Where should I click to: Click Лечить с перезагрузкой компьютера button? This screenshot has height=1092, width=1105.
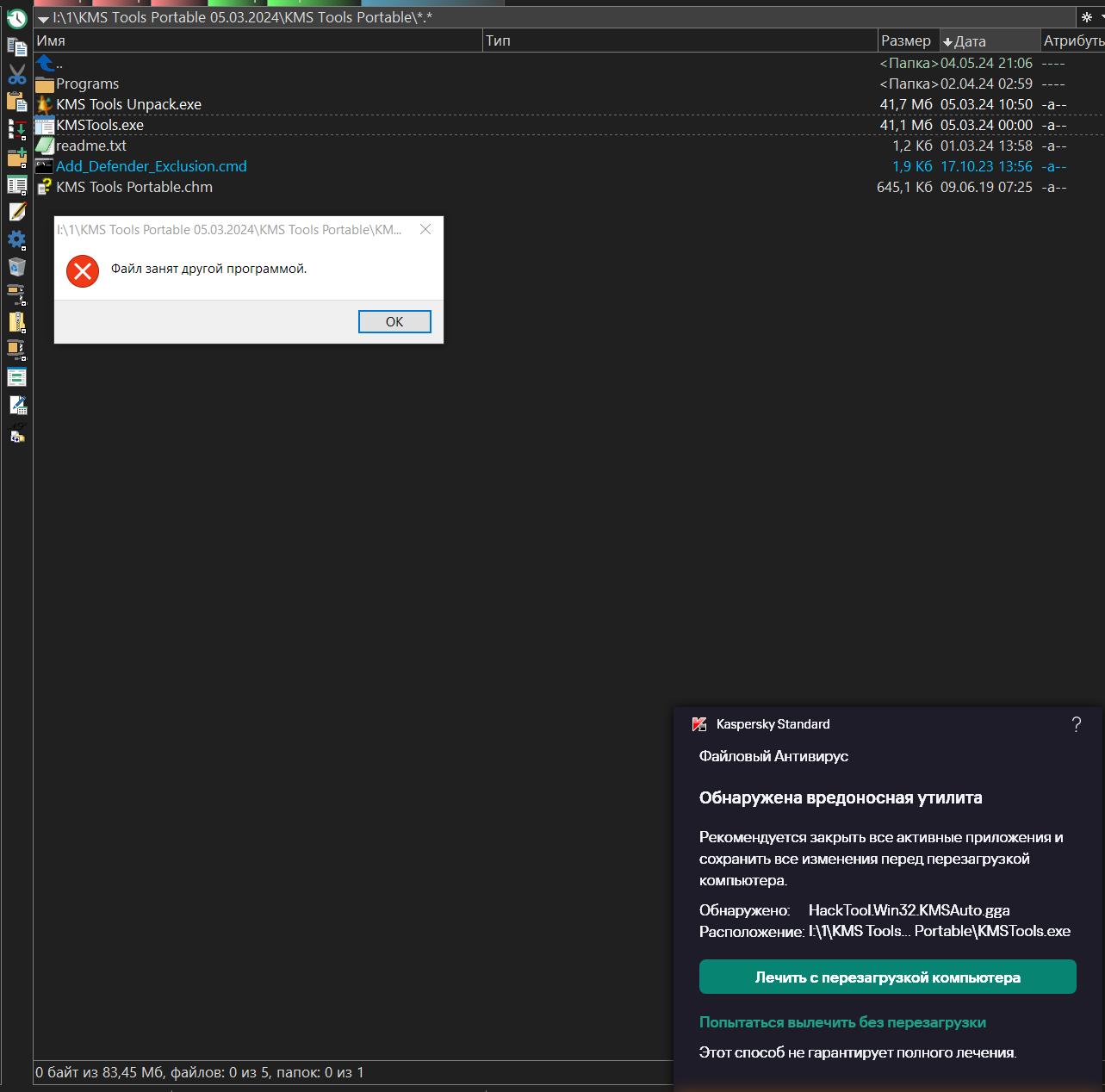pos(887,977)
